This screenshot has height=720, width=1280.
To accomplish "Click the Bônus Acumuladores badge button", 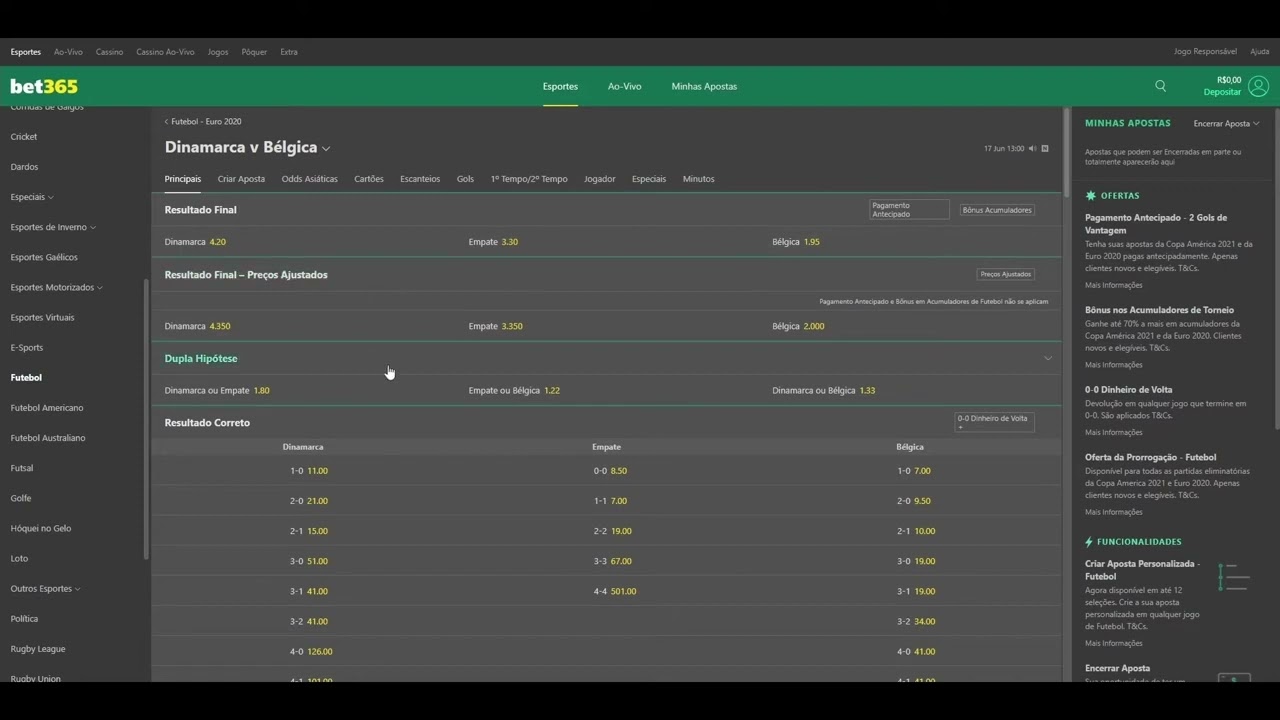I will pyautogui.click(x=996, y=210).
